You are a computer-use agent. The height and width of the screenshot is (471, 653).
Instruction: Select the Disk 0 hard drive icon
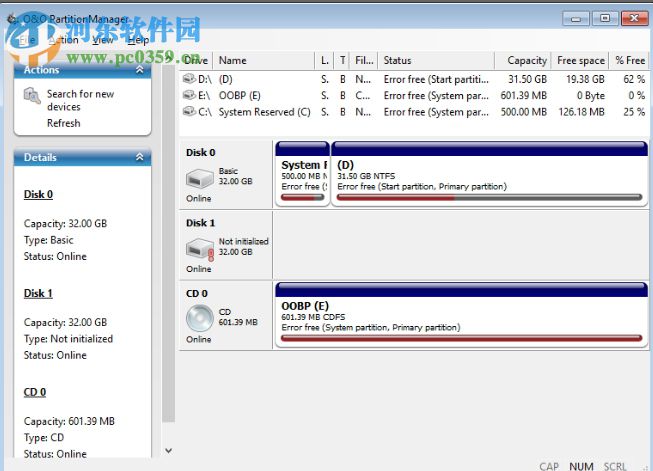[x=199, y=179]
